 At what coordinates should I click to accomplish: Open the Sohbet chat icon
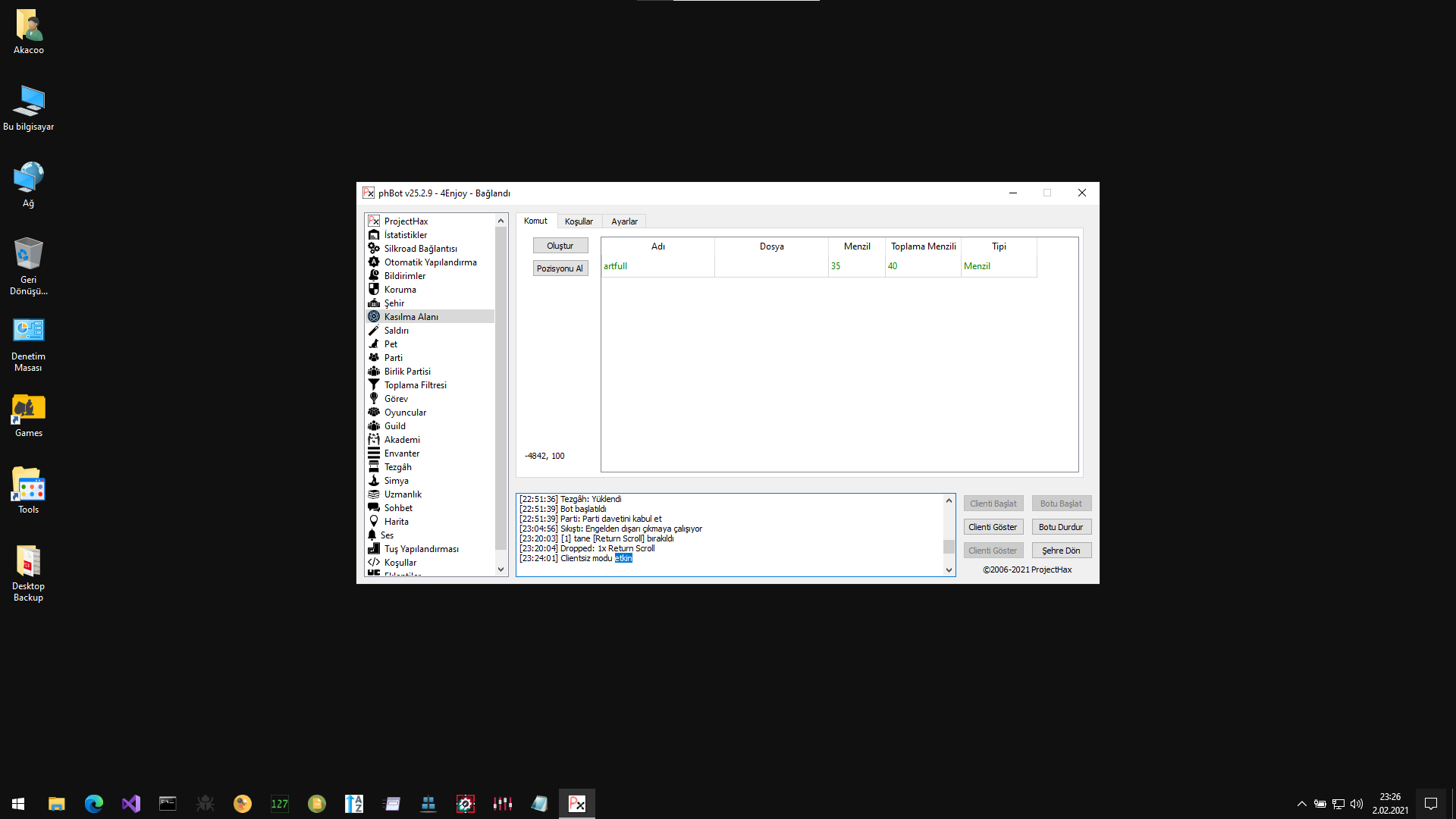pyautogui.click(x=373, y=508)
